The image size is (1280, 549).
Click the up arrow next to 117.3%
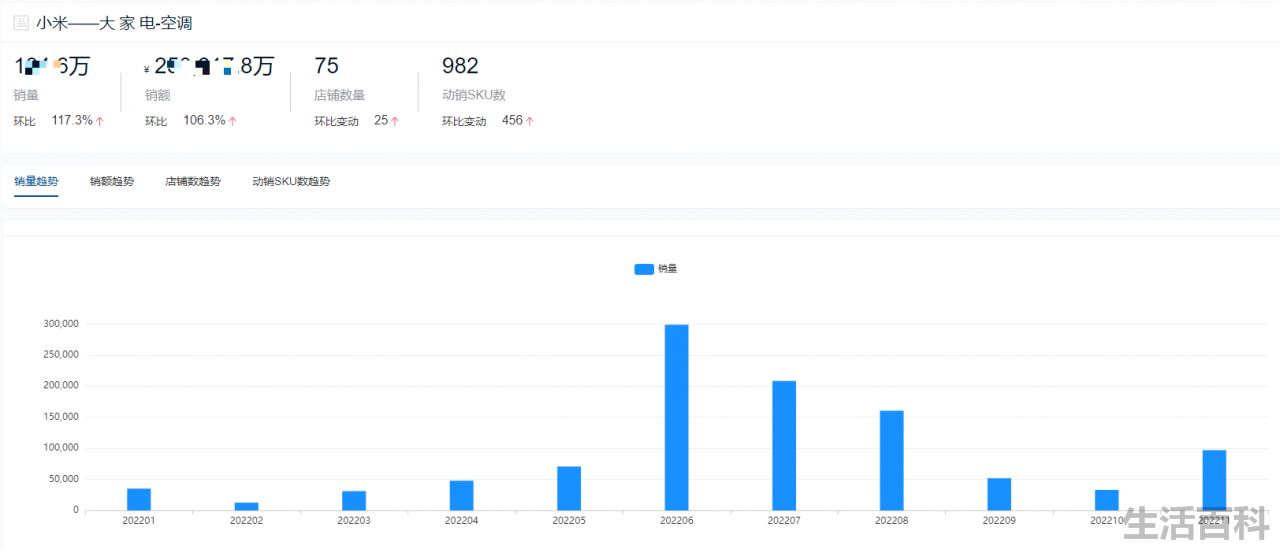click(x=100, y=121)
